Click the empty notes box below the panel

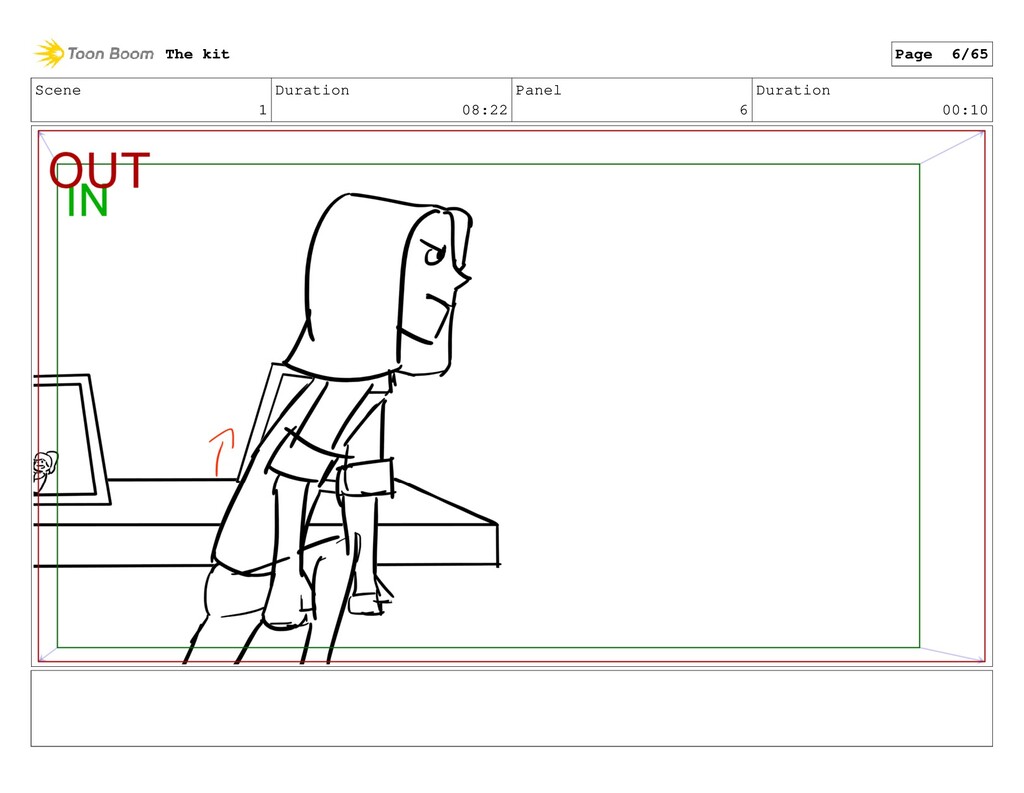pos(511,708)
